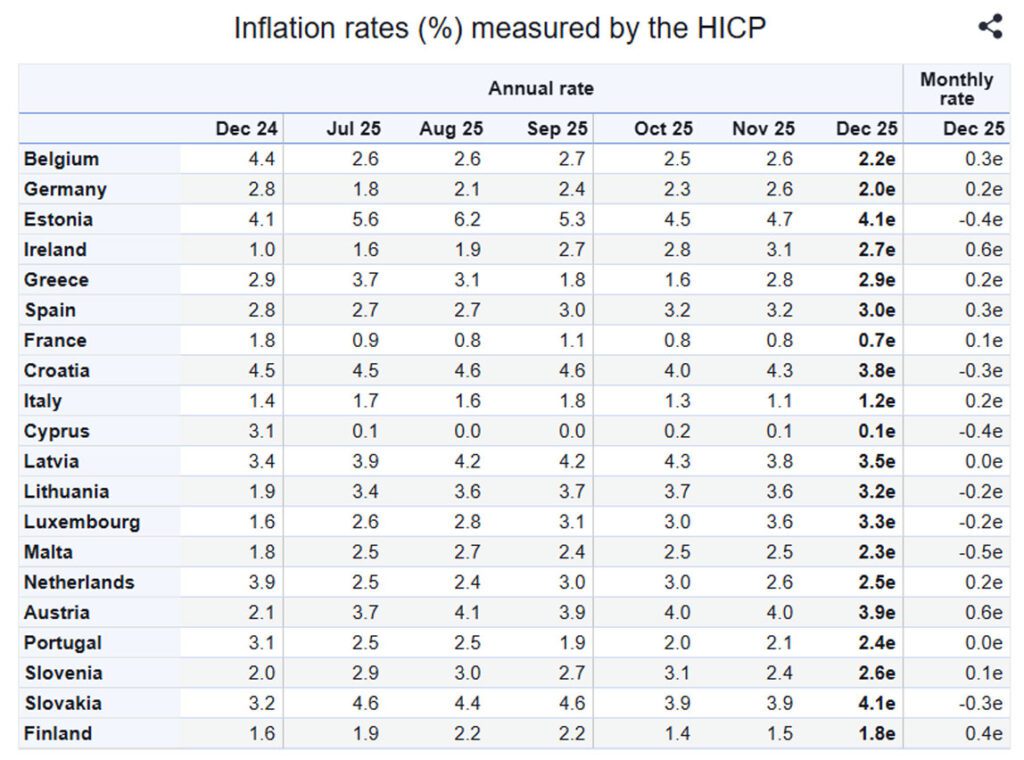Click the chart title text
This screenshot has height=760, width=1024.
coord(499,28)
